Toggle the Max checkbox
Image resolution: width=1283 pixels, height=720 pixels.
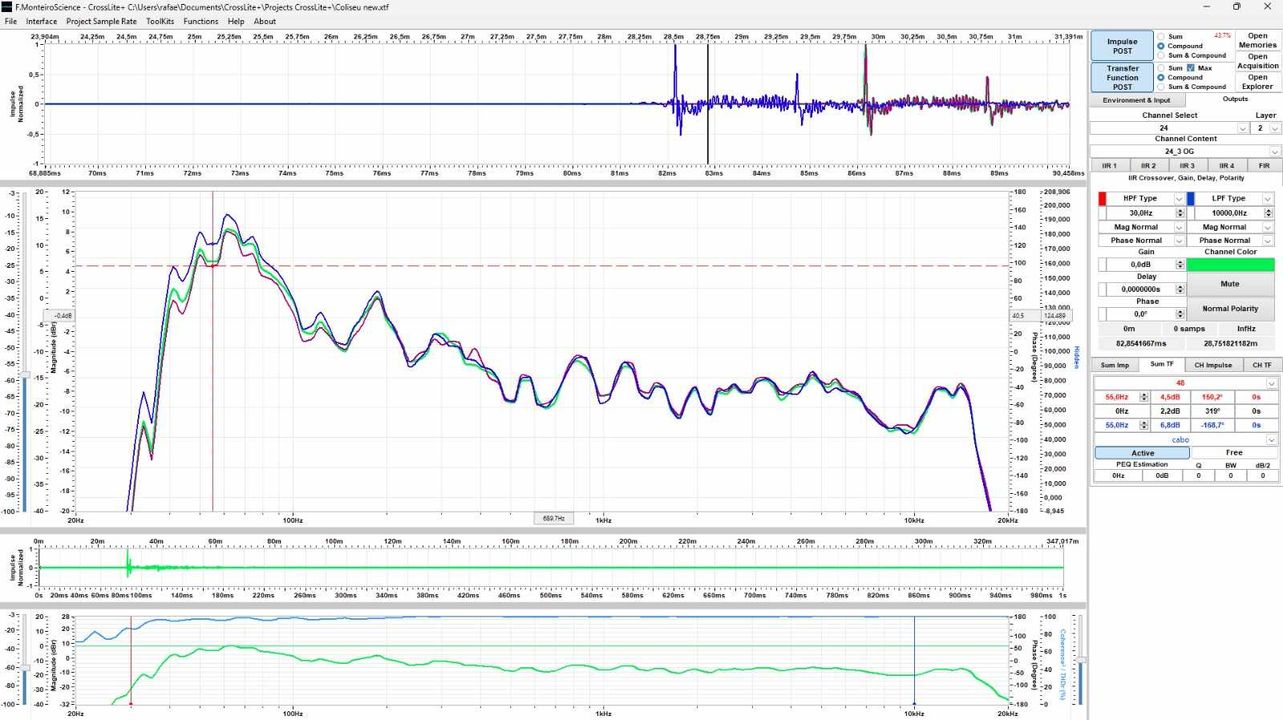click(1191, 68)
